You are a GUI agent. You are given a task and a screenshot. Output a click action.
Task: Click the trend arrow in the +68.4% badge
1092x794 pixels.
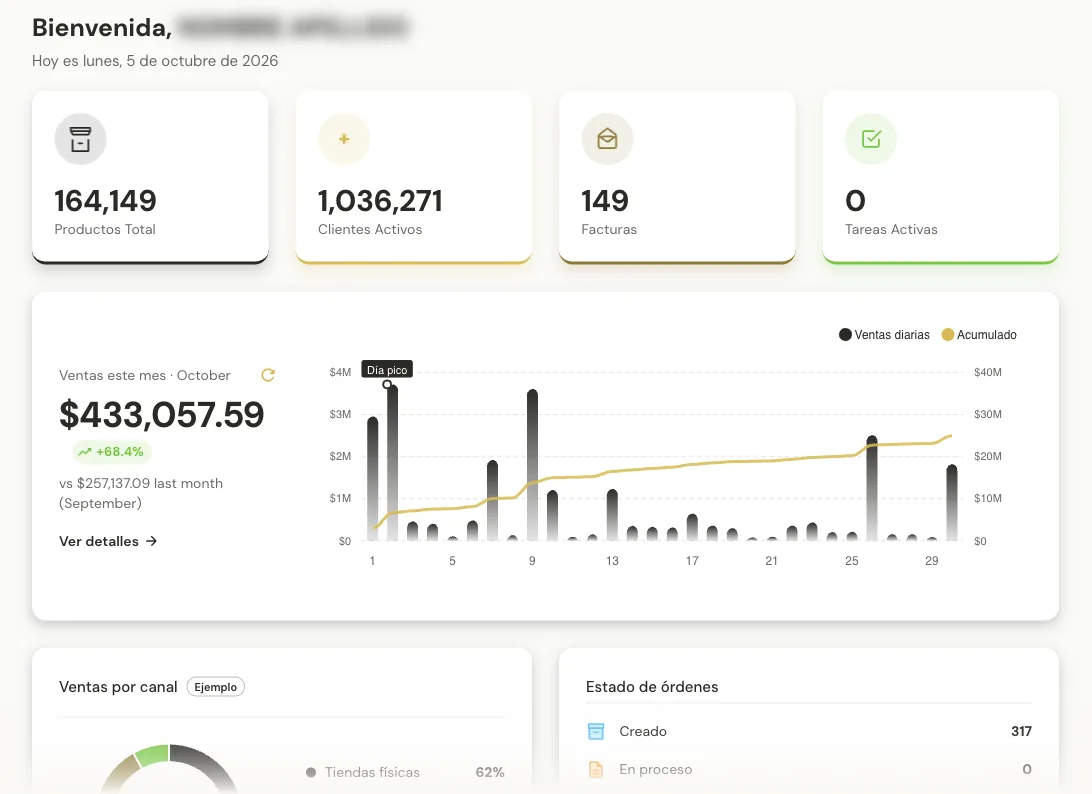pyautogui.click(x=85, y=452)
